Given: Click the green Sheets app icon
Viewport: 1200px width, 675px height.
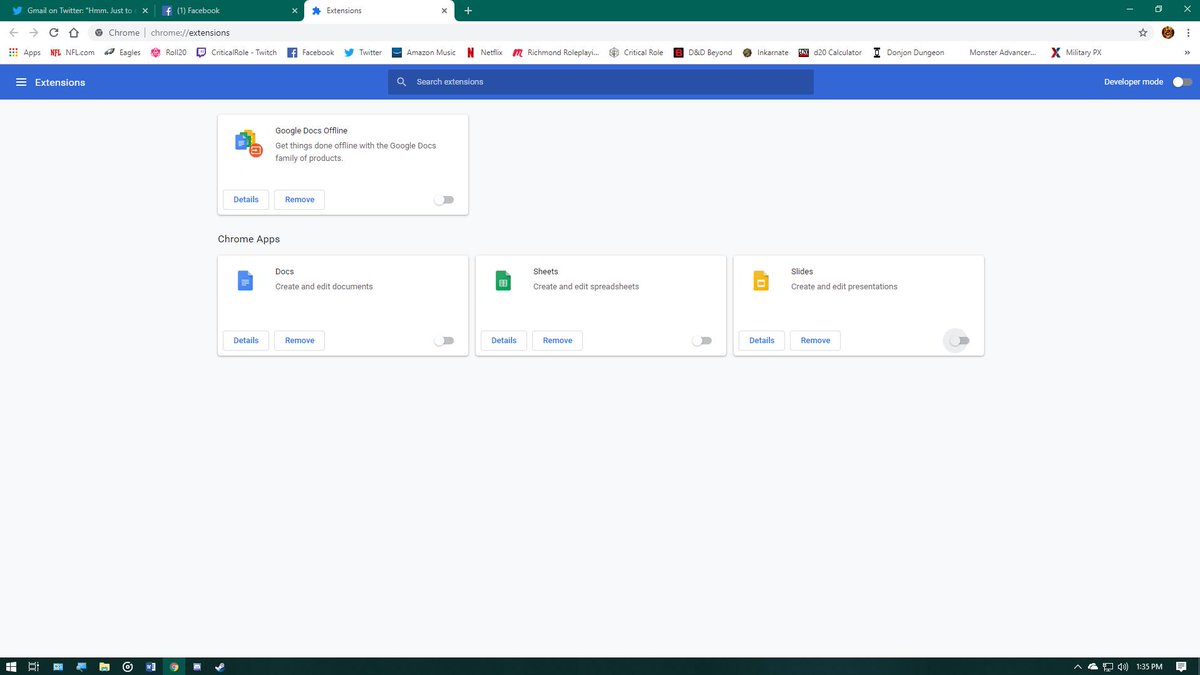Looking at the screenshot, I should [x=503, y=281].
